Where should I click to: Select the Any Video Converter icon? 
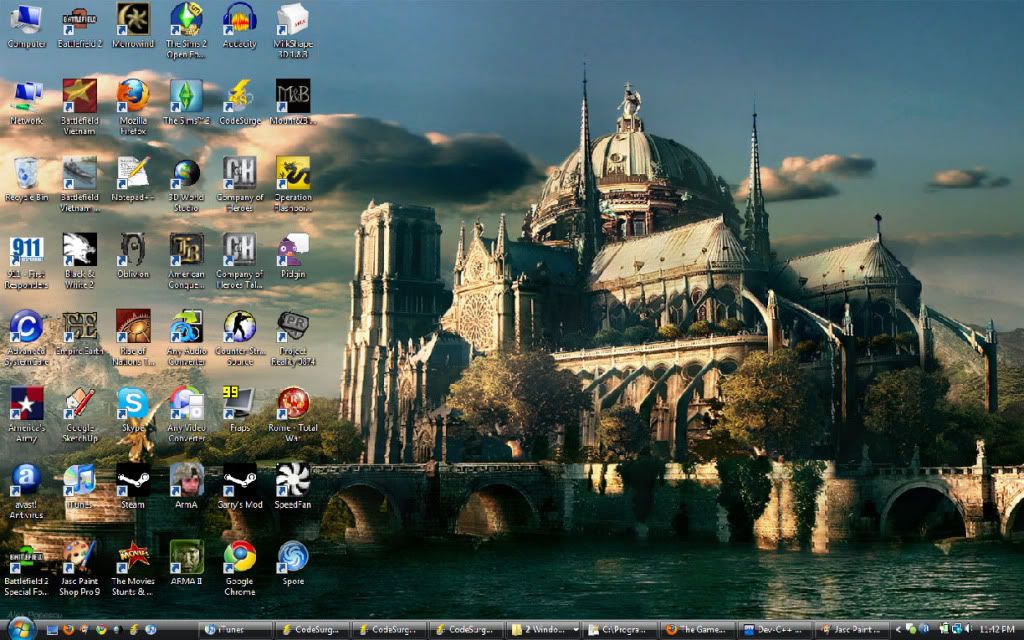(x=186, y=414)
